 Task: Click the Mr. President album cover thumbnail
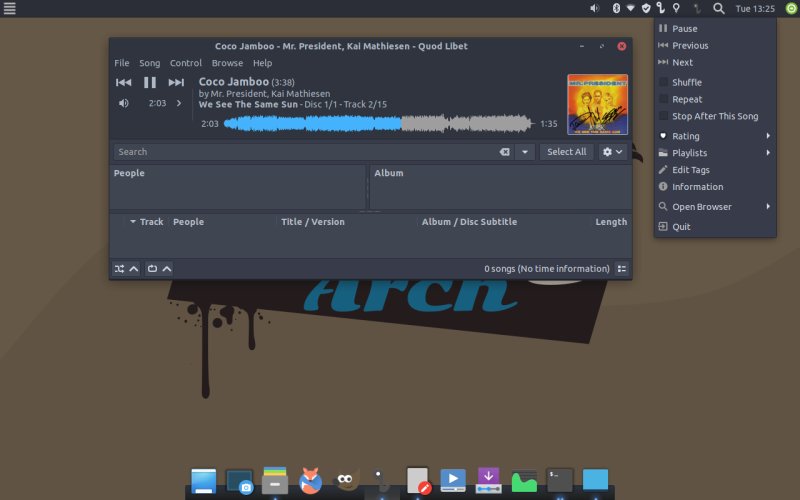[597, 105]
